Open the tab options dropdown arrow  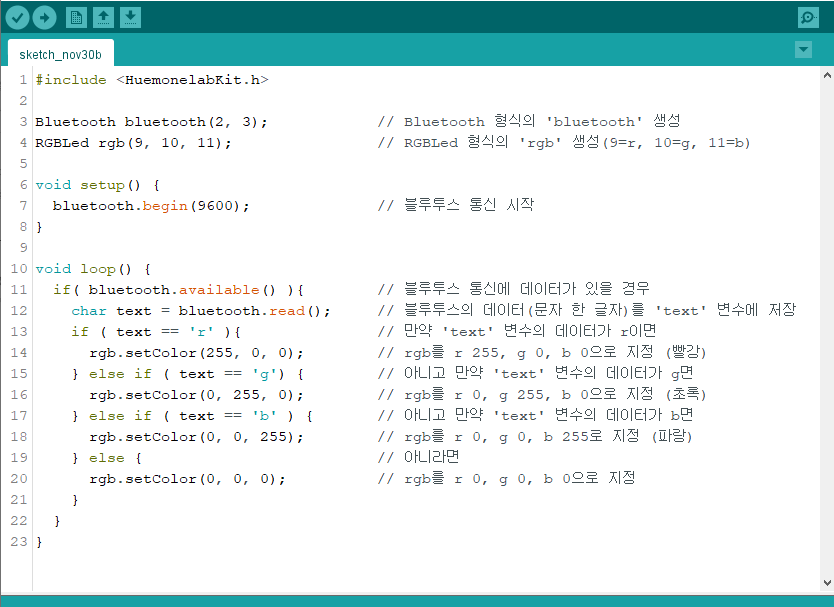803,49
